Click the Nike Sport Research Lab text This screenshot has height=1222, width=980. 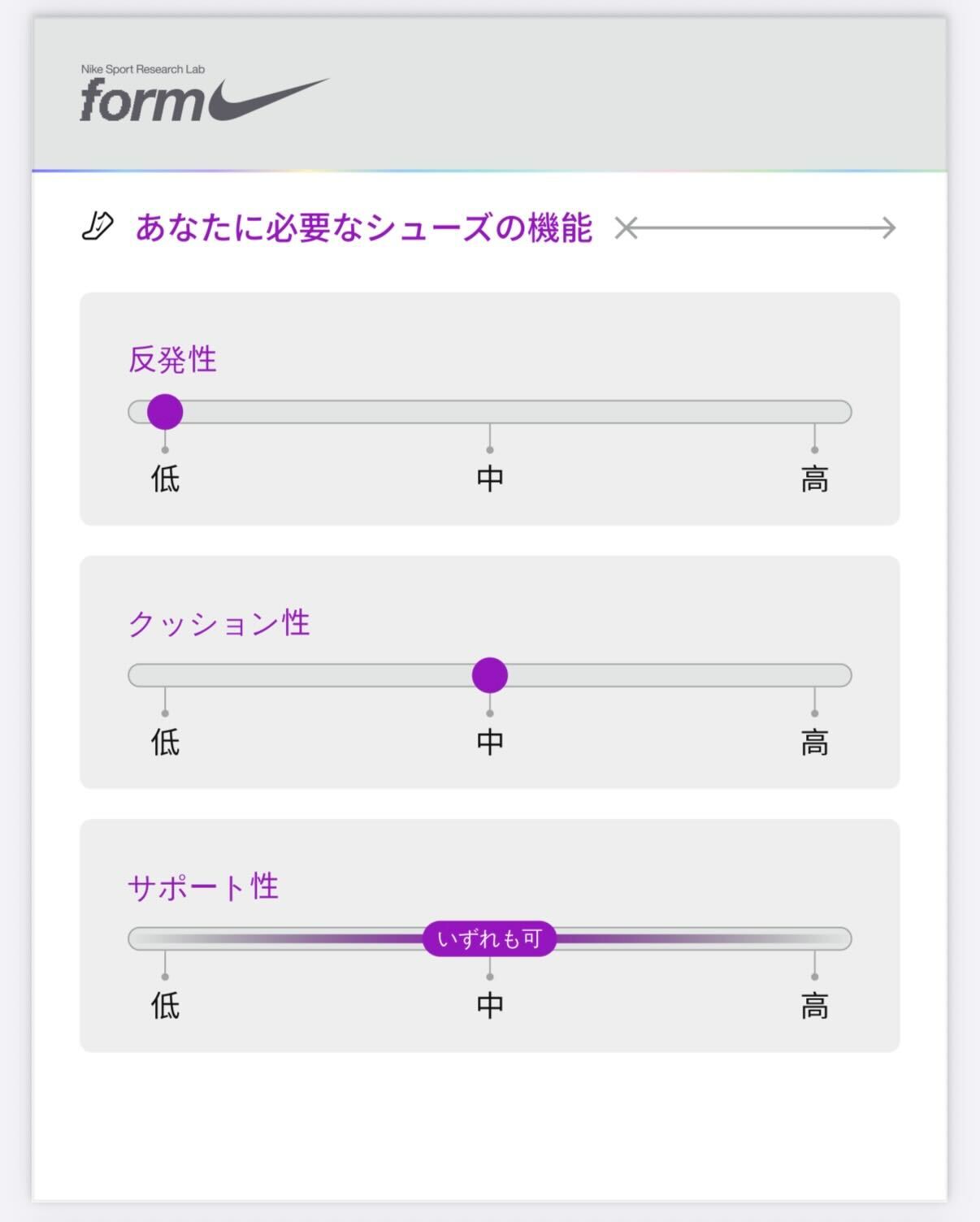[143, 69]
